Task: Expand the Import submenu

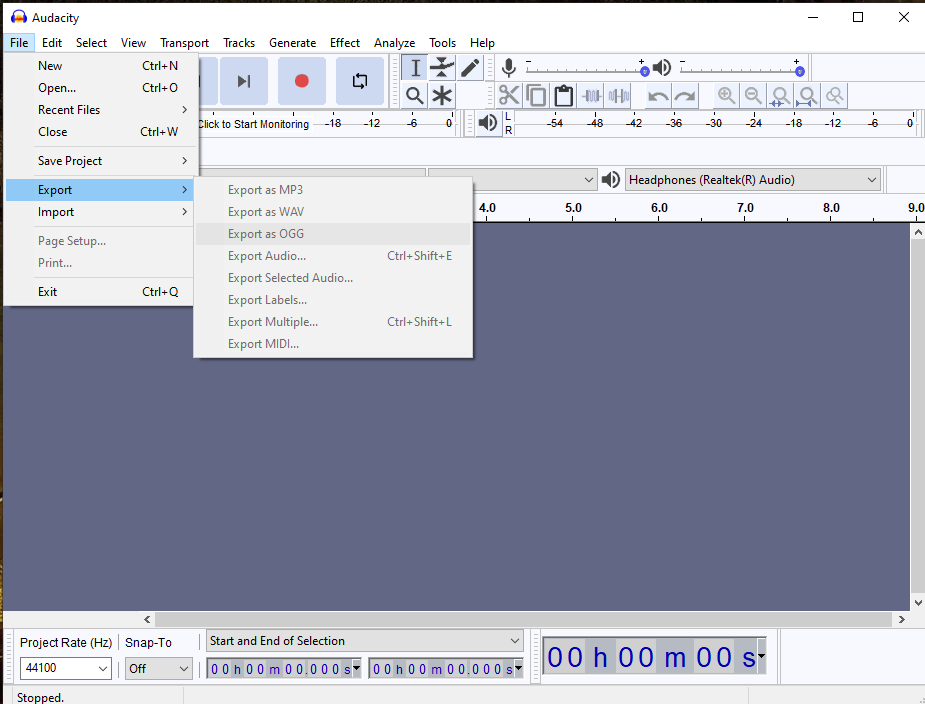Action: pos(100,212)
